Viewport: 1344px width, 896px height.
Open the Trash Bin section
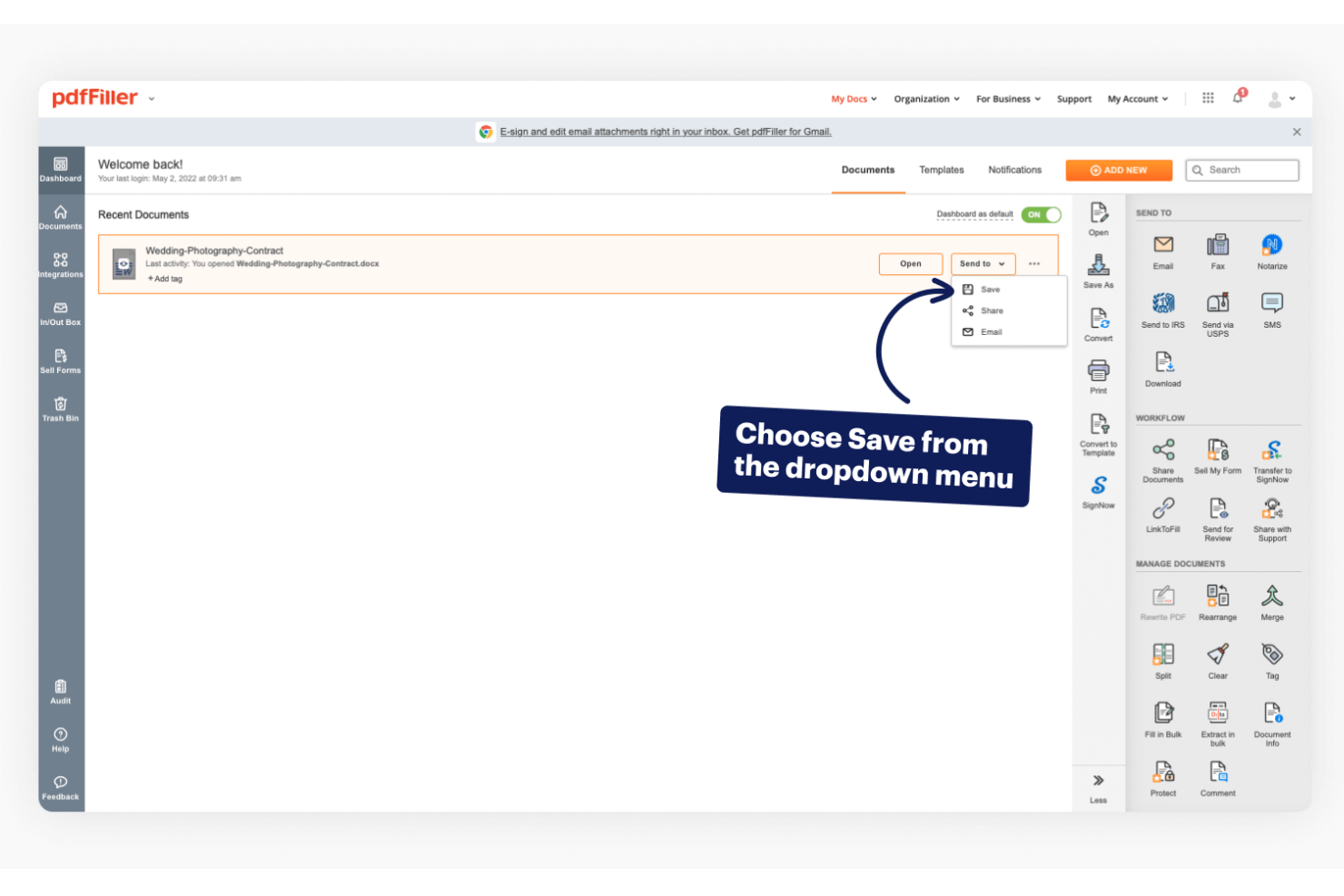(60, 407)
